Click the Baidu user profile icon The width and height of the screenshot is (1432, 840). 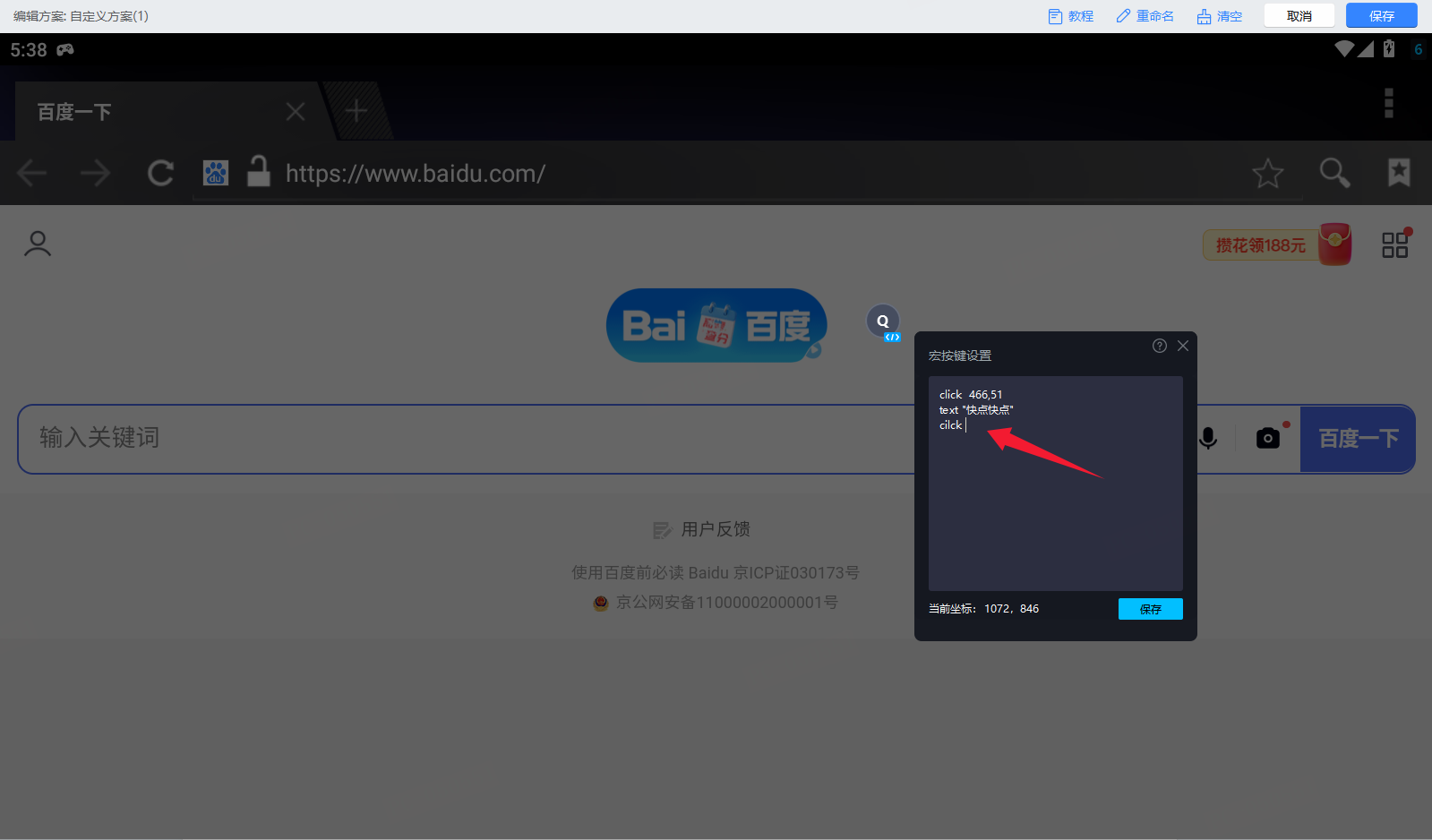tap(38, 244)
